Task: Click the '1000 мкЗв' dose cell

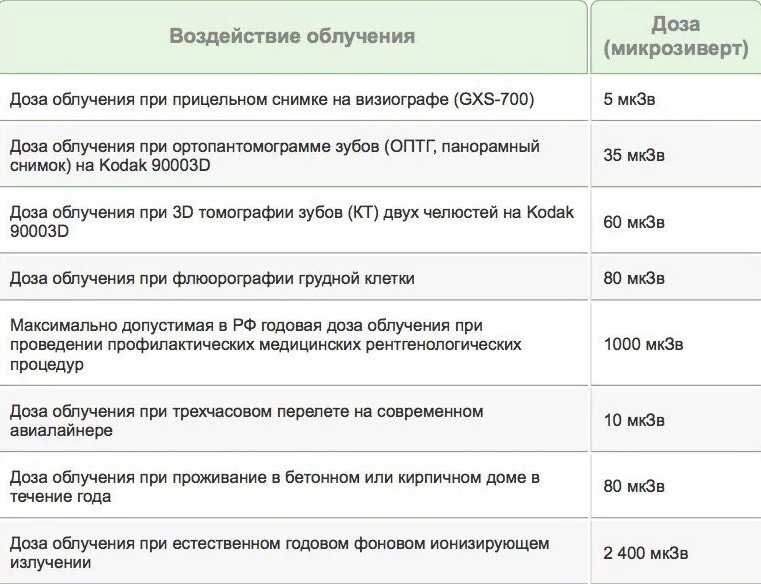Action: click(x=676, y=344)
